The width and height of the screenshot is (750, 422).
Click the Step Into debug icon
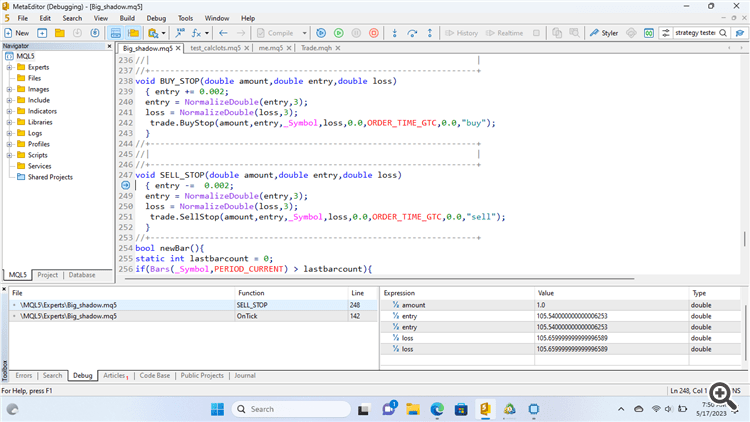(395, 33)
